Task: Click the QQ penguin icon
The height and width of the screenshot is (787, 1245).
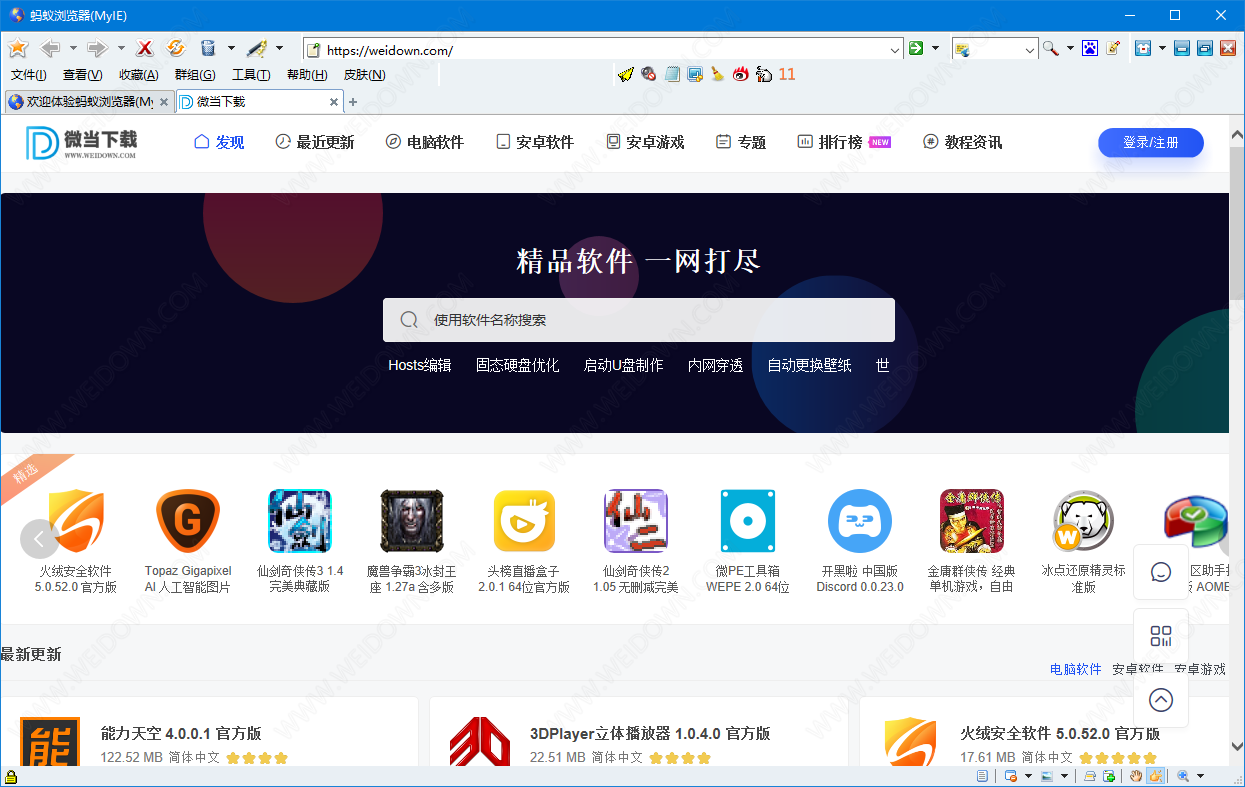Action: coord(764,74)
